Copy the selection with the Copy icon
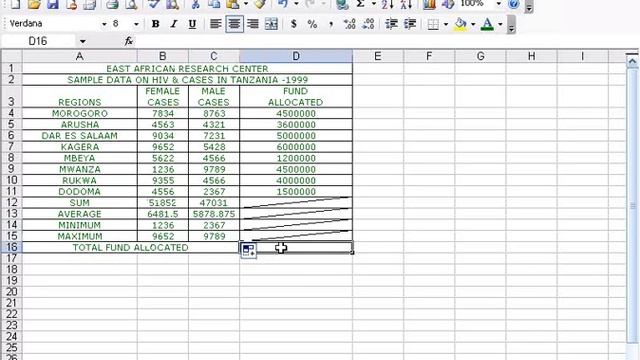Image resolution: width=640 pixels, height=360 pixels. coord(214,4)
